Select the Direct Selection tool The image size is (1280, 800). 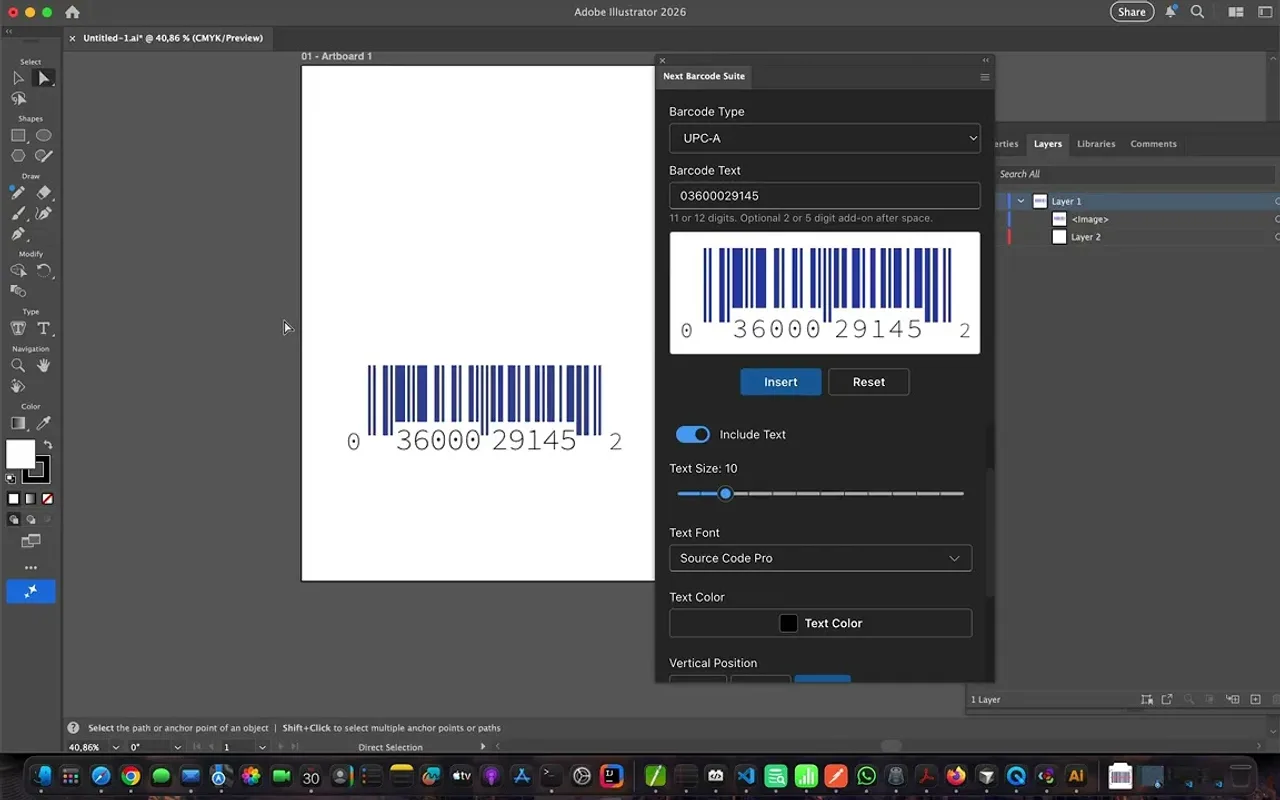[44, 78]
